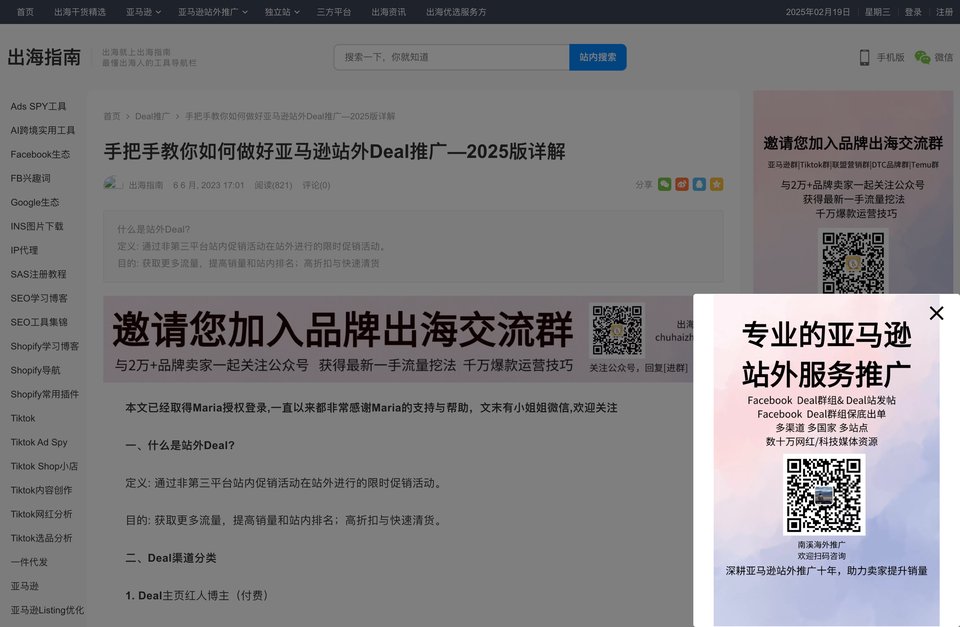Viewport: 960px width, 627px height.
Task: Select FB兴趣词 in the sidebar
Action: click(x=30, y=178)
